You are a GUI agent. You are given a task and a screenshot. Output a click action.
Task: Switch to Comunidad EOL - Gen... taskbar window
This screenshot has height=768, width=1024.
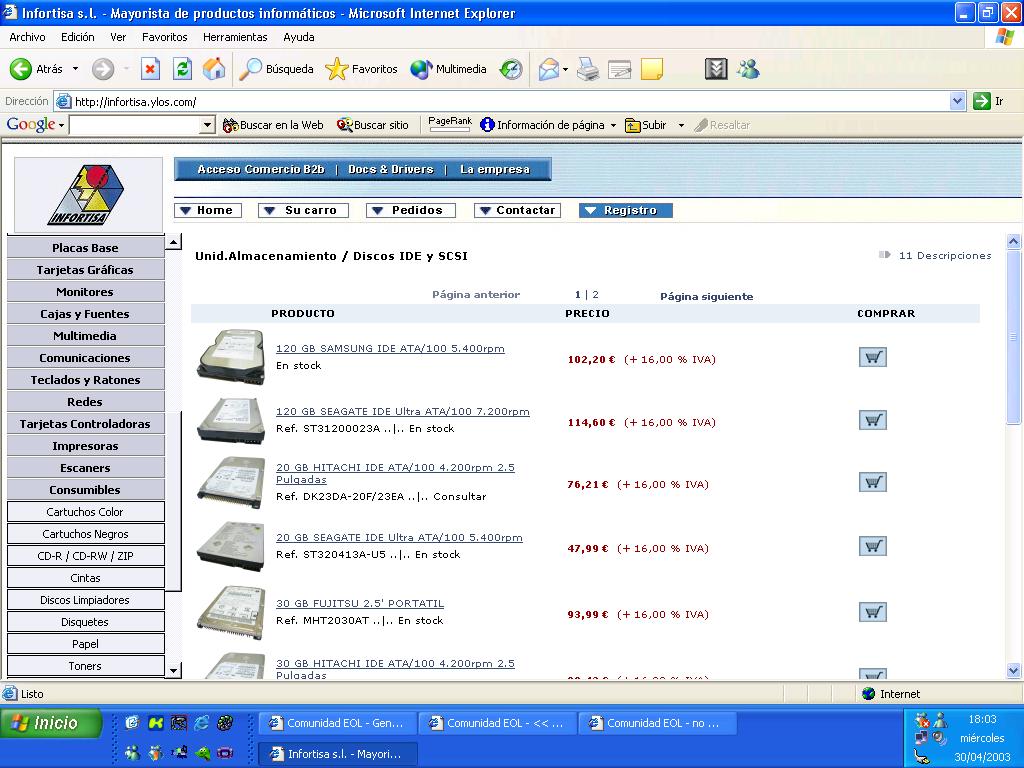[338, 723]
